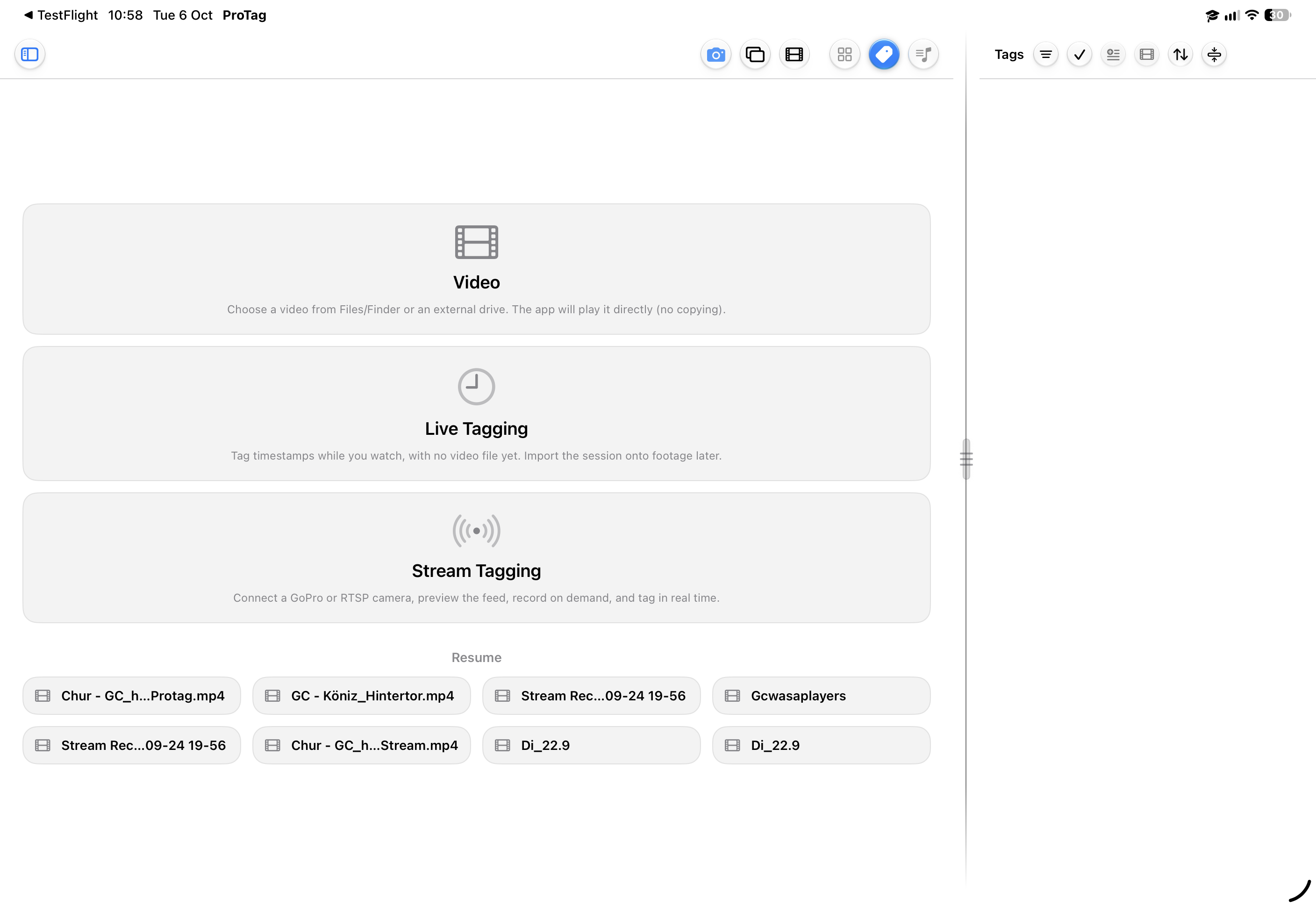The image size is (1316, 907).
Task: Tap the graduation cap status icon
Action: [x=1211, y=15]
